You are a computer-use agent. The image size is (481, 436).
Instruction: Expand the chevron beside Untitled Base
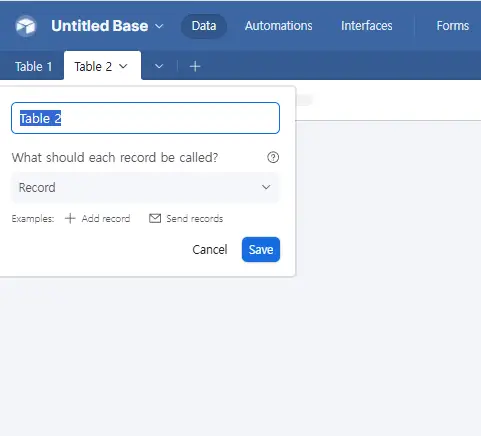[x=160, y=26]
